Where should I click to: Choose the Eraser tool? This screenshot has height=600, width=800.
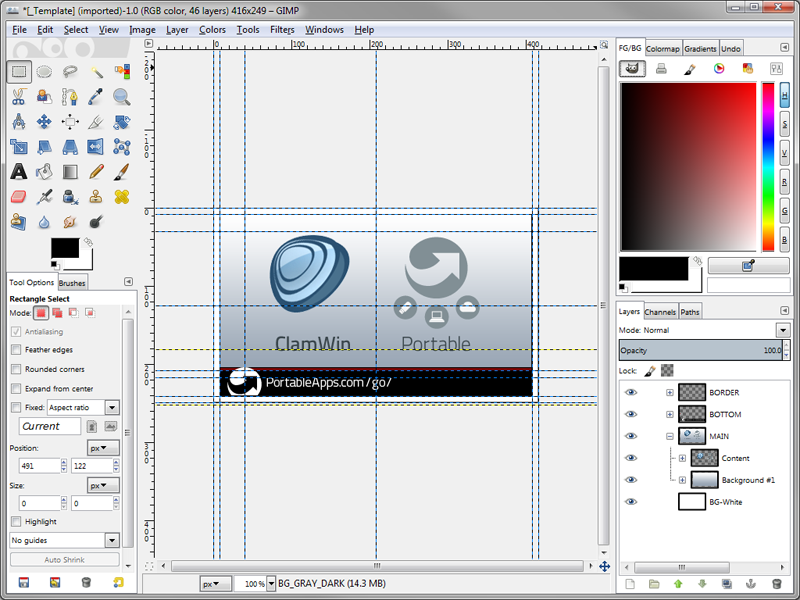click(x=18, y=197)
